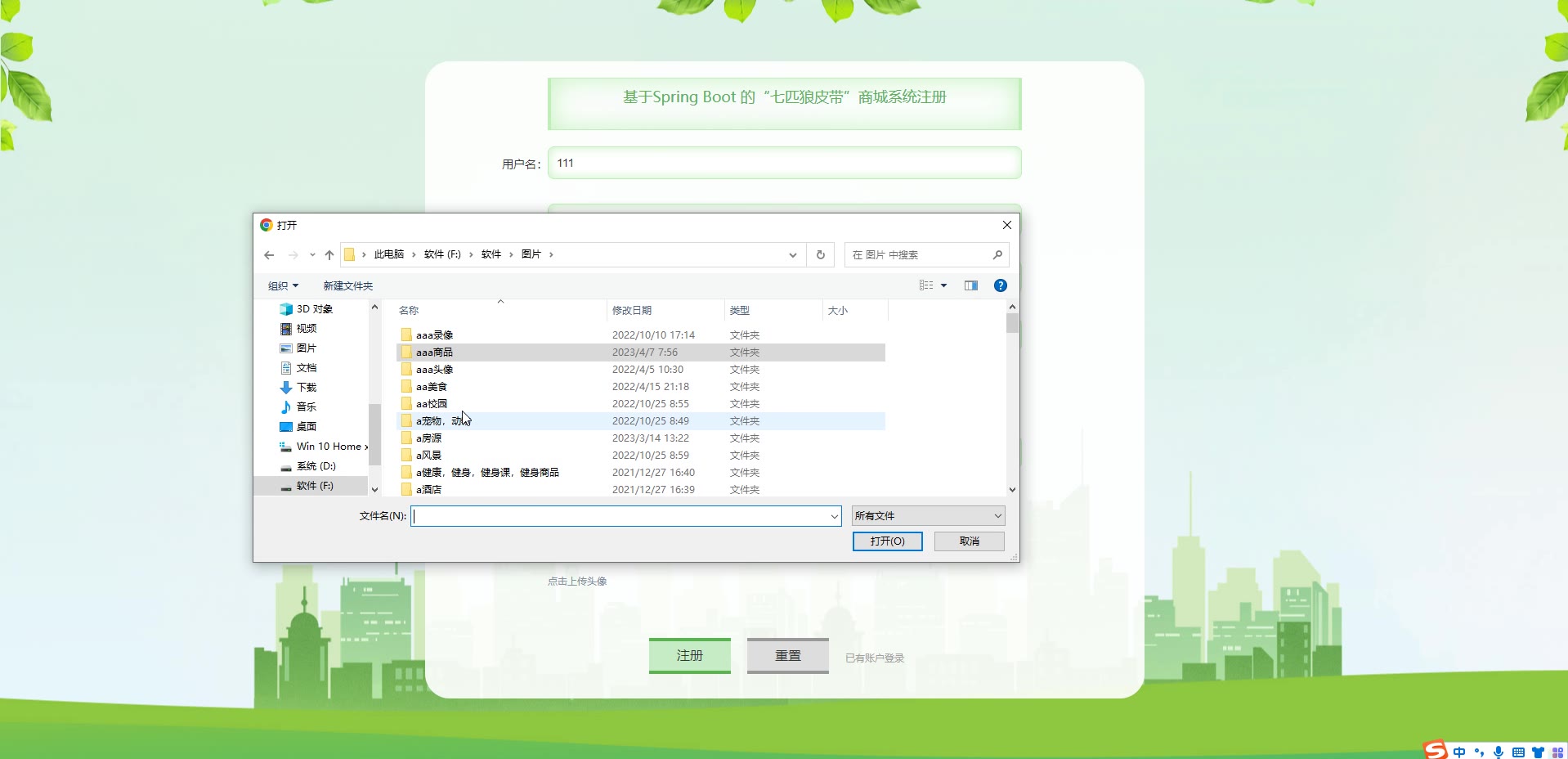Navigate up one folder level
Image resolution: width=1568 pixels, height=759 pixels.
[x=329, y=255]
